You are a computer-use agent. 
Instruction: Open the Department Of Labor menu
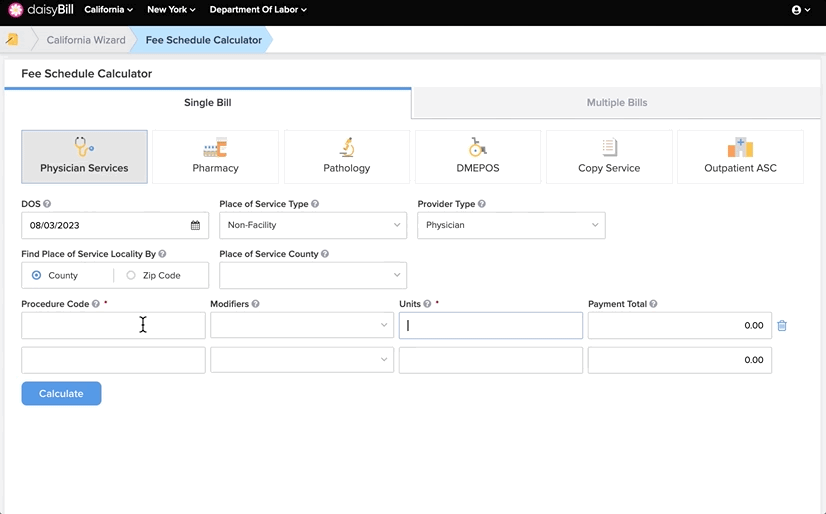click(258, 9)
